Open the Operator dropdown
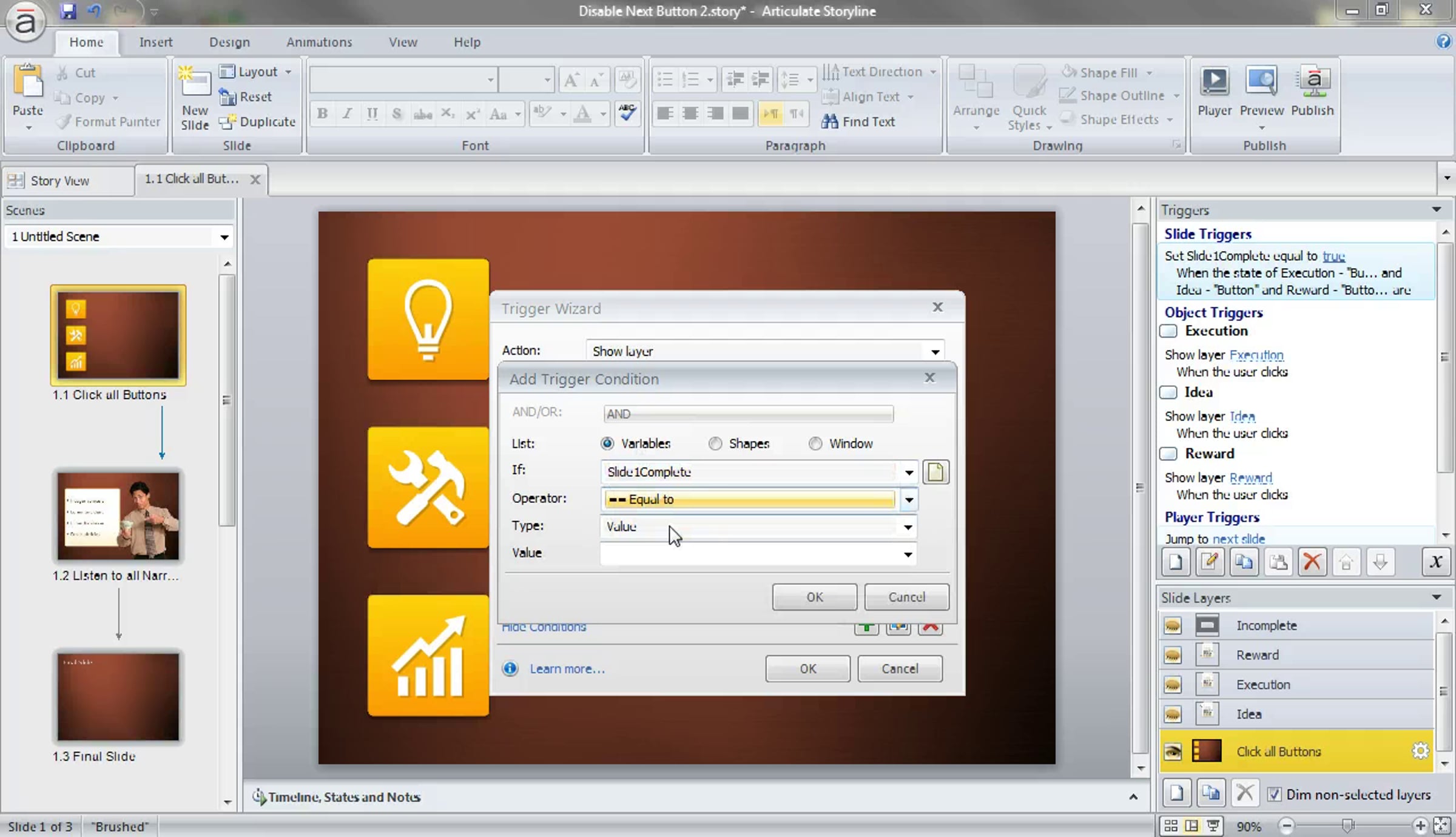This screenshot has width=1456, height=837. coord(909,500)
